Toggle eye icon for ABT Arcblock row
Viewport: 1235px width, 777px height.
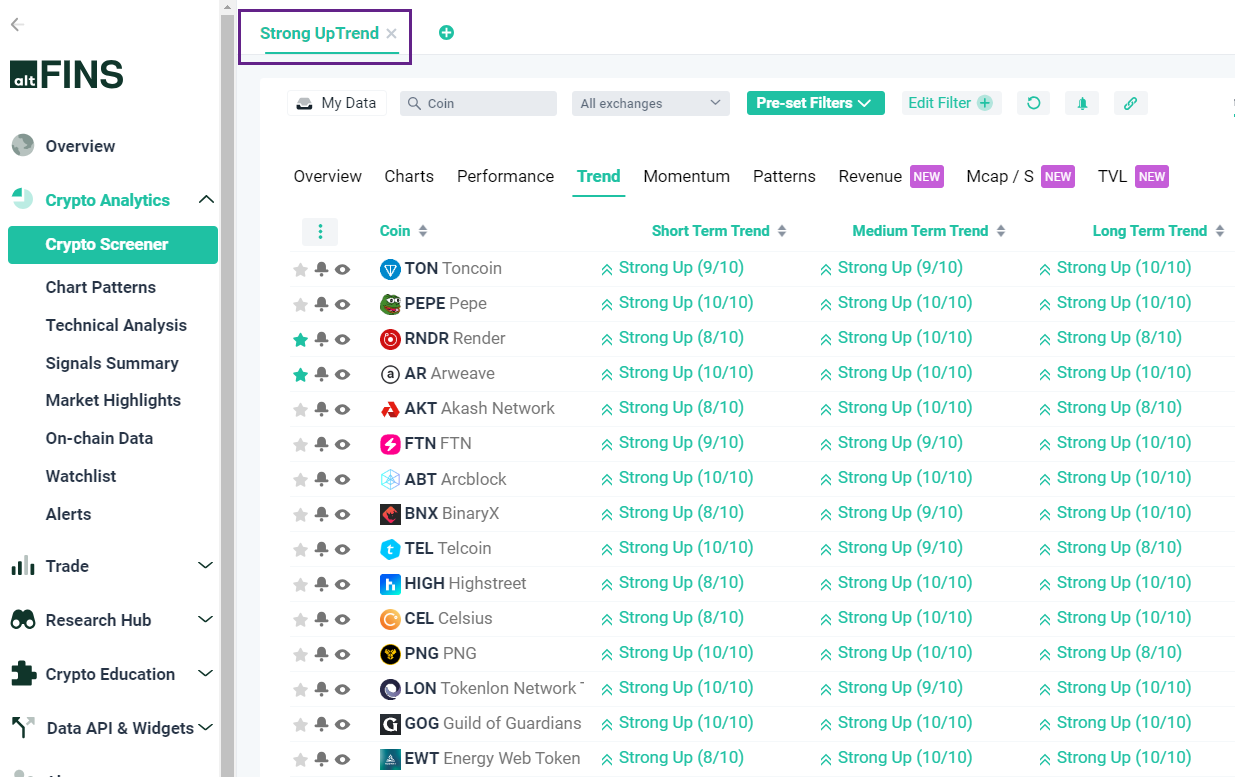pyautogui.click(x=342, y=479)
